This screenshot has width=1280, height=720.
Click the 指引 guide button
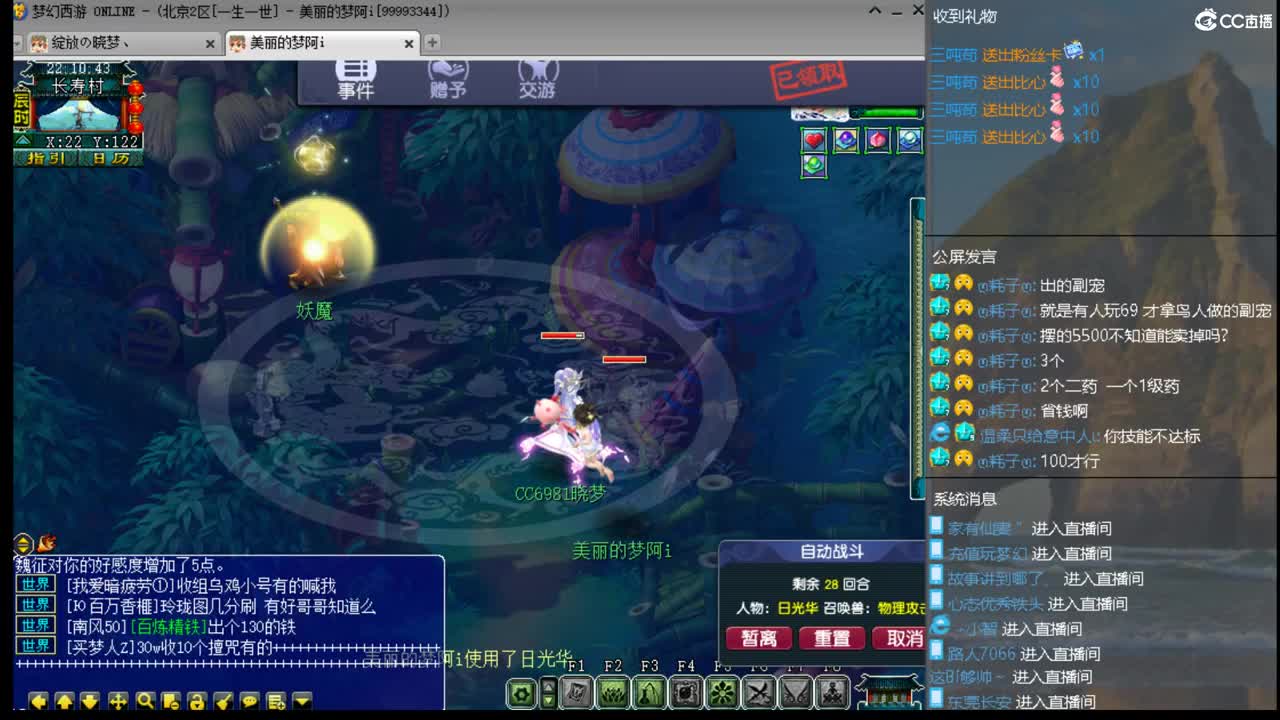tap(47, 158)
